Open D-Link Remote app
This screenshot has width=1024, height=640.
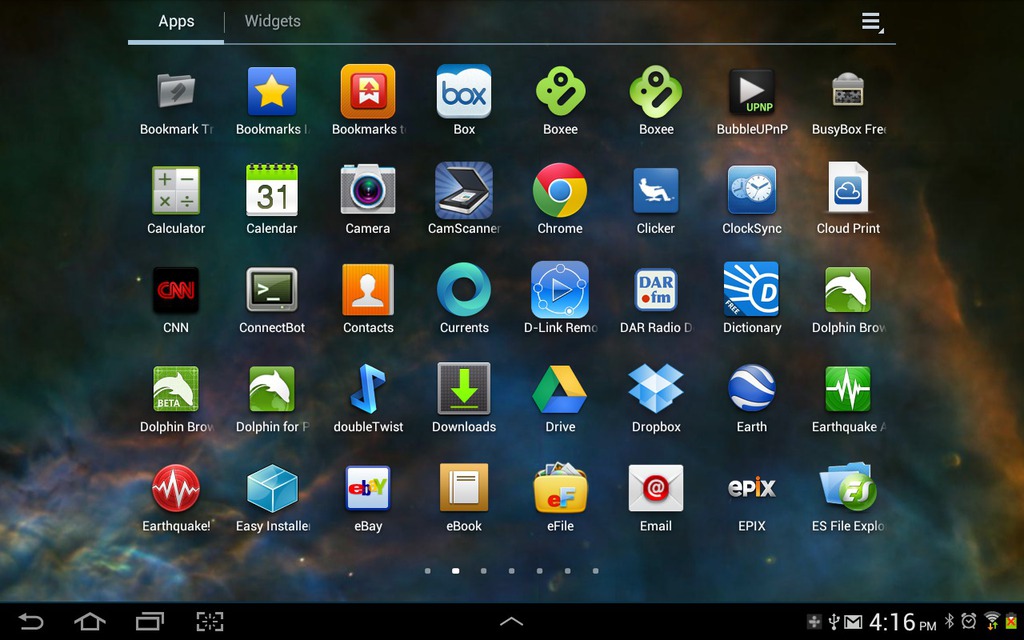point(560,289)
